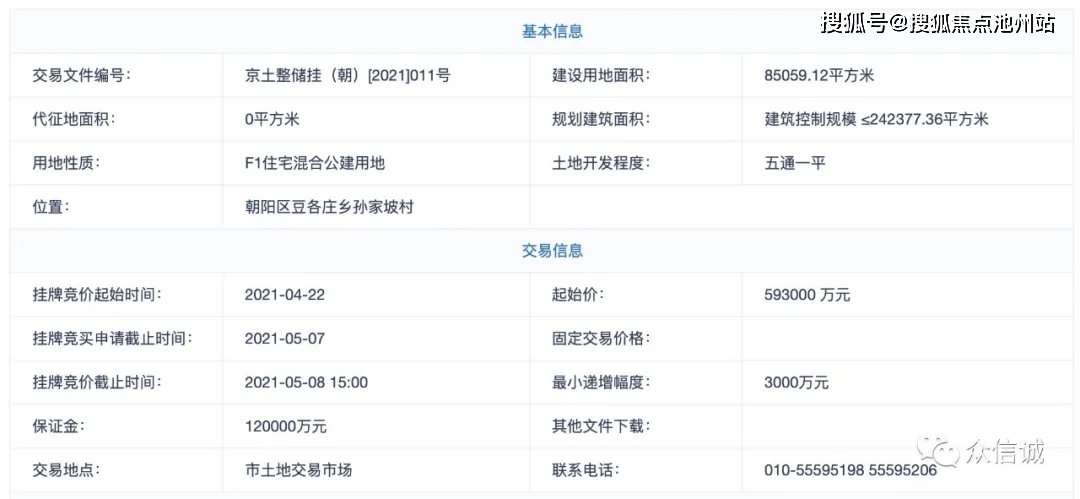
Task: Click the 搜狐号@搜狐焦点池州站 watermark
Action: [x=937, y=24]
